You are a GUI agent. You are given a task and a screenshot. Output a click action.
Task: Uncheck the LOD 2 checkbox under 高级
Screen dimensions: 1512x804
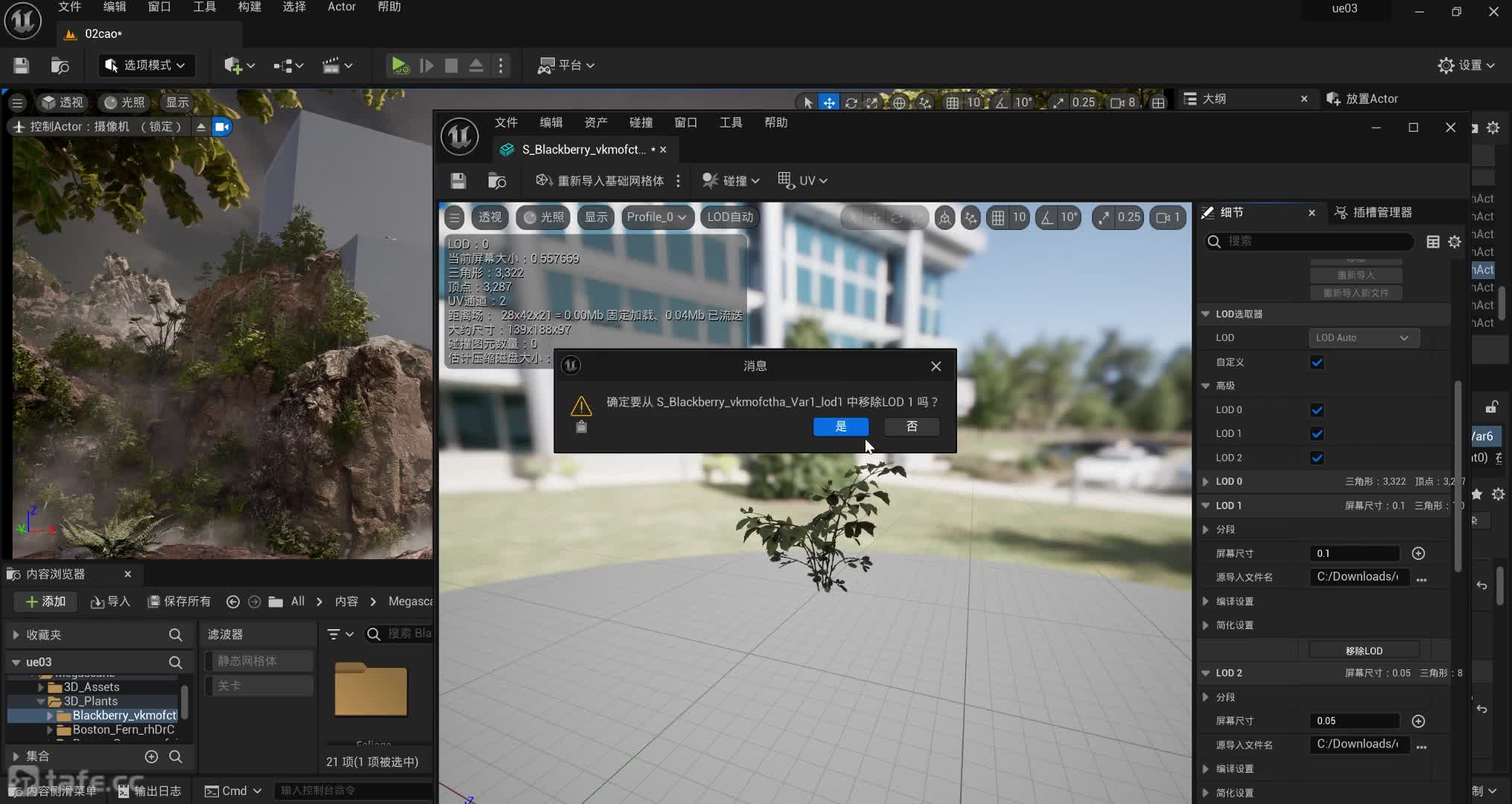click(x=1317, y=458)
